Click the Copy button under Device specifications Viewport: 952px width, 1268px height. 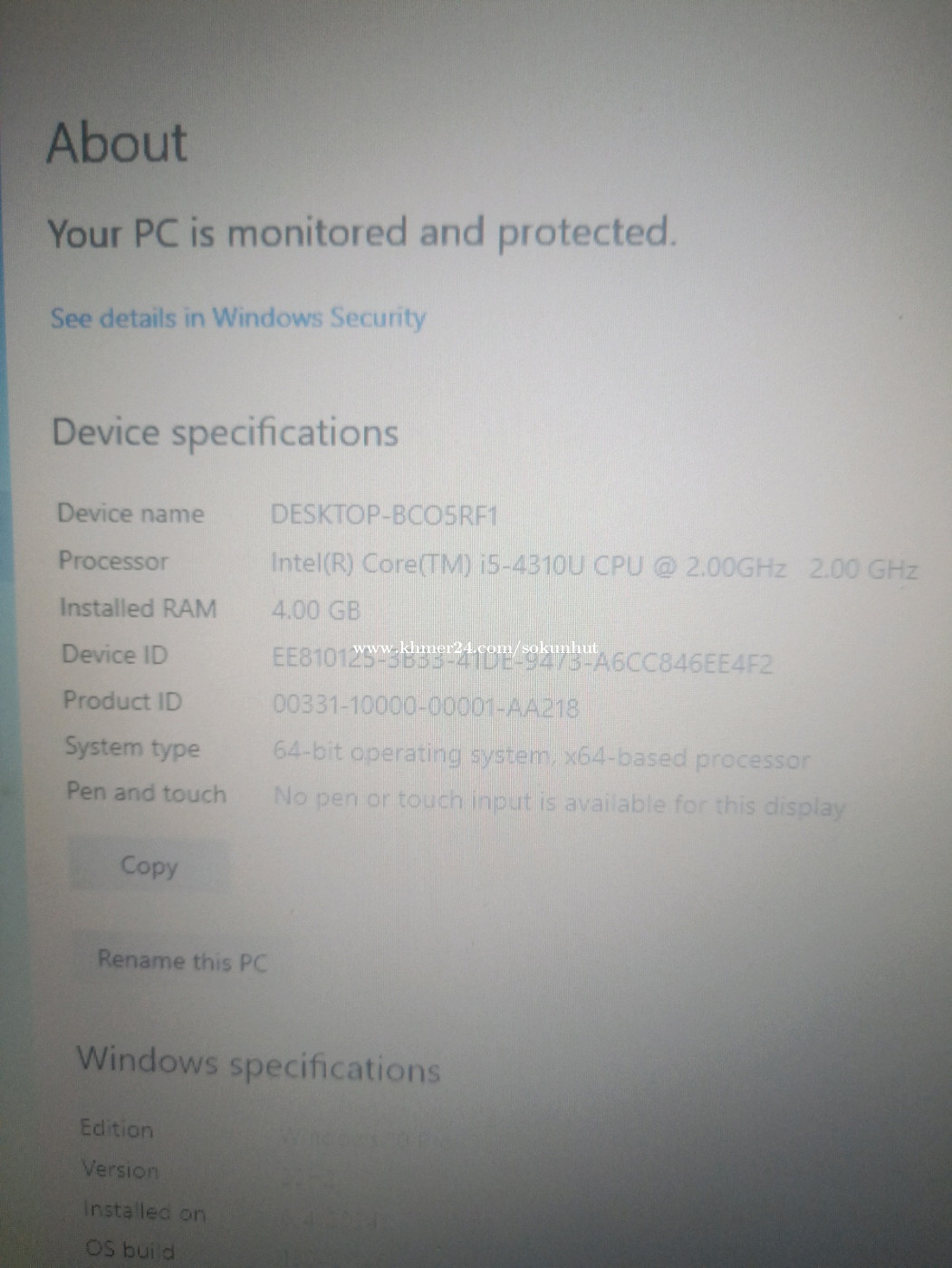click(x=149, y=867)
